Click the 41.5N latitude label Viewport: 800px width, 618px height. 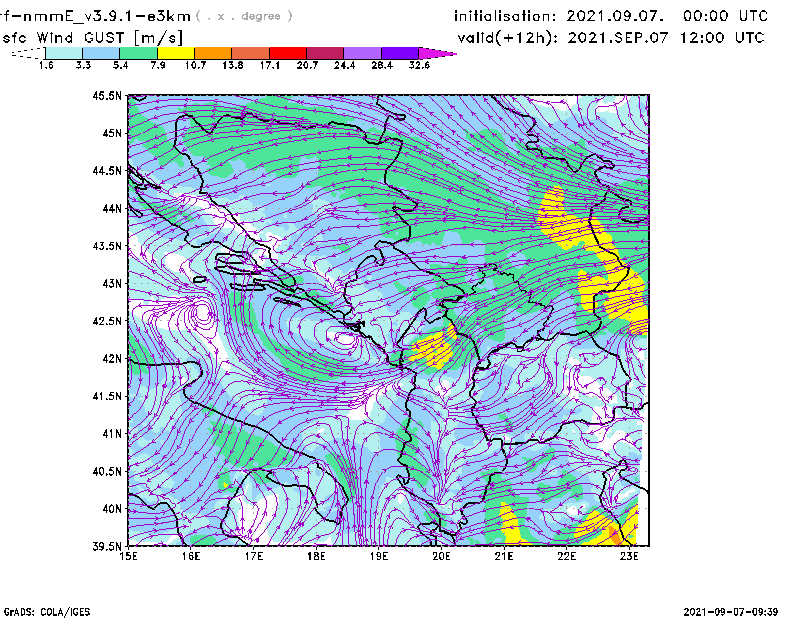[x=107, y=396]
